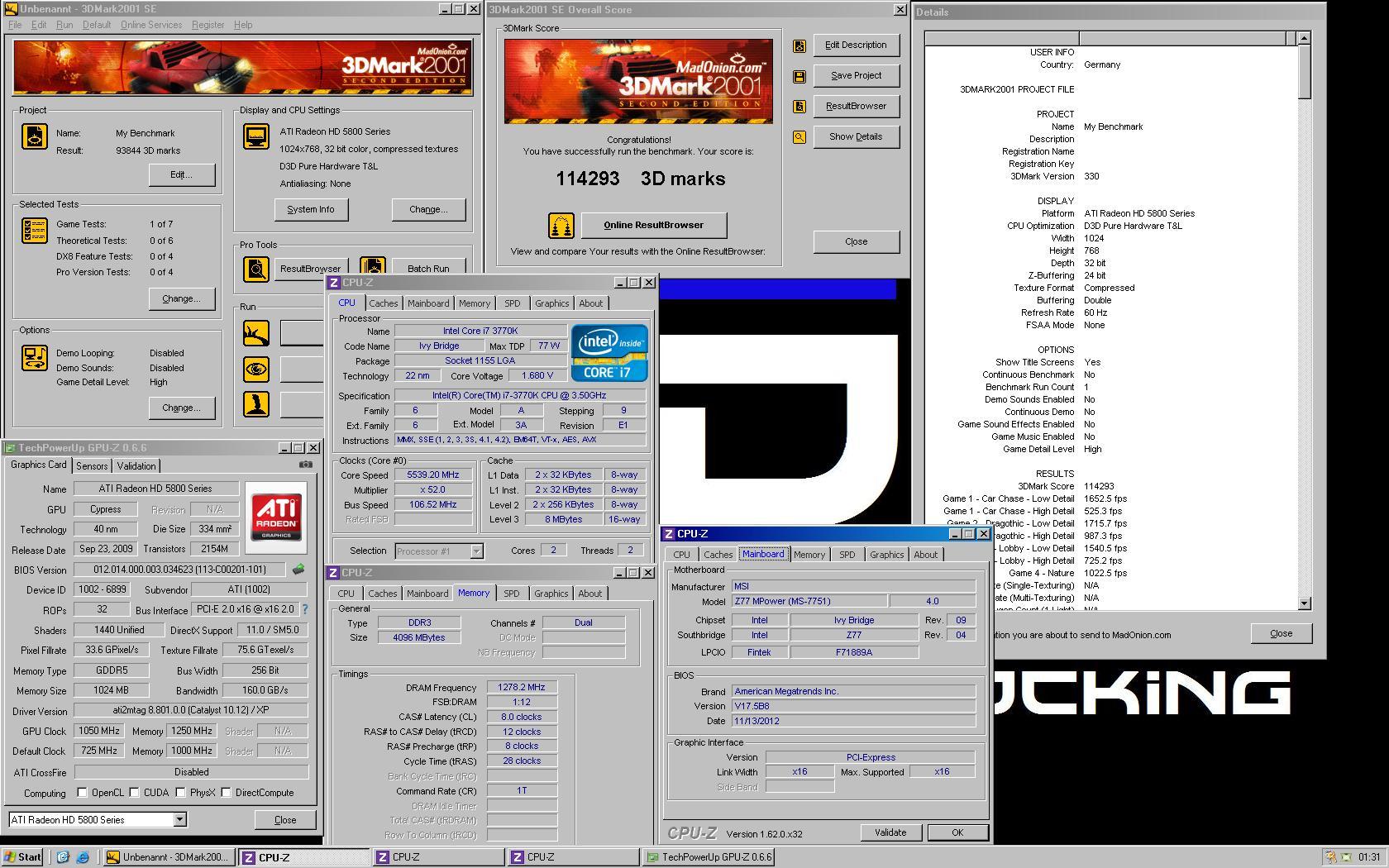Enable the DirectCompute checkbox in GPU-Z
1389x868 pixels.
pos(226,792)
